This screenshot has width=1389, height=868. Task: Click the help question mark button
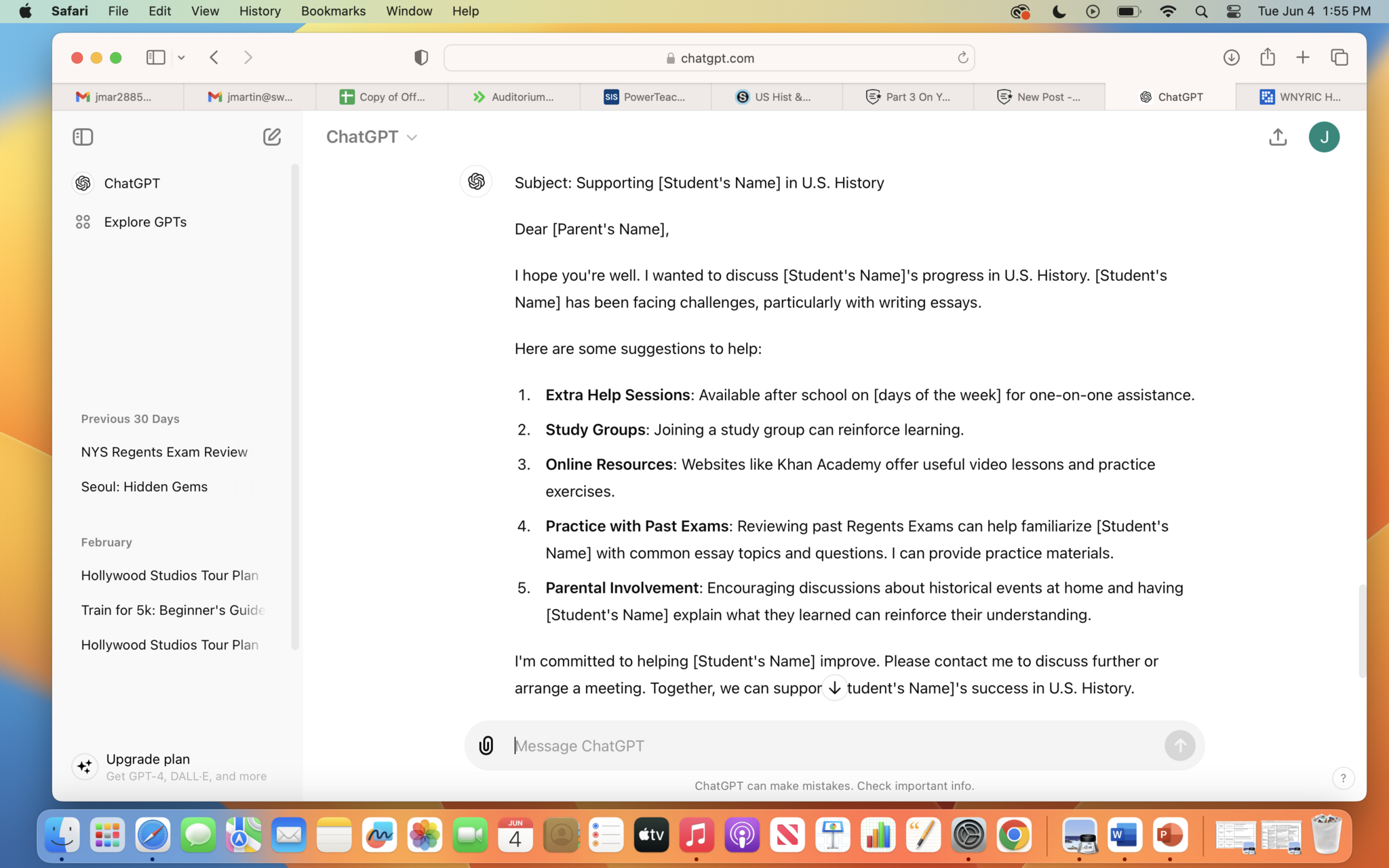[x=1342, y=778]
